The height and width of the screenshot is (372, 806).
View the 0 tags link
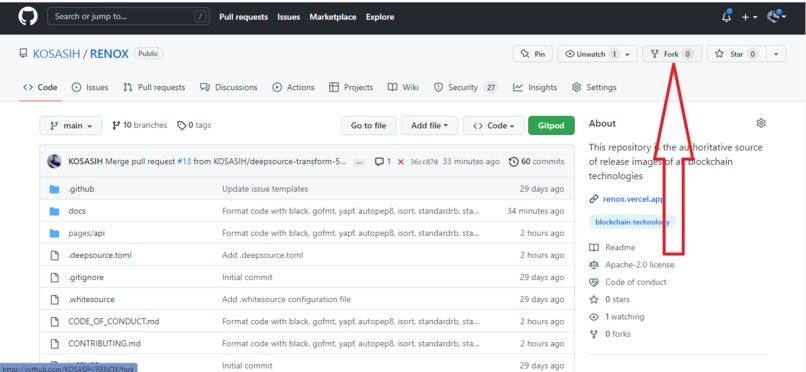pyautogui.click(x=194, y=125)
